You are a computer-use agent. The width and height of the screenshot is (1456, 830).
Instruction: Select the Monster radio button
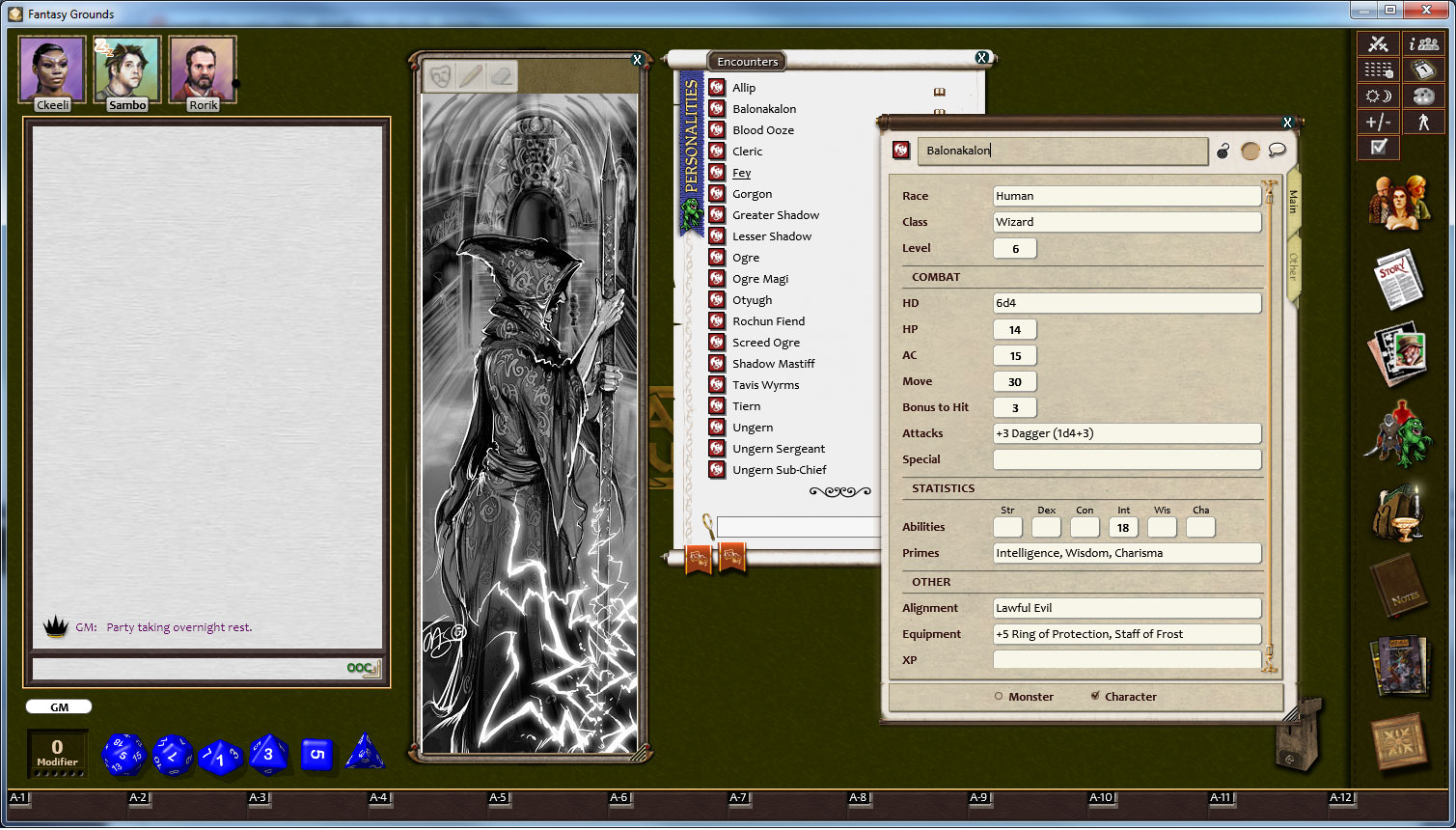tap(998, 696)
